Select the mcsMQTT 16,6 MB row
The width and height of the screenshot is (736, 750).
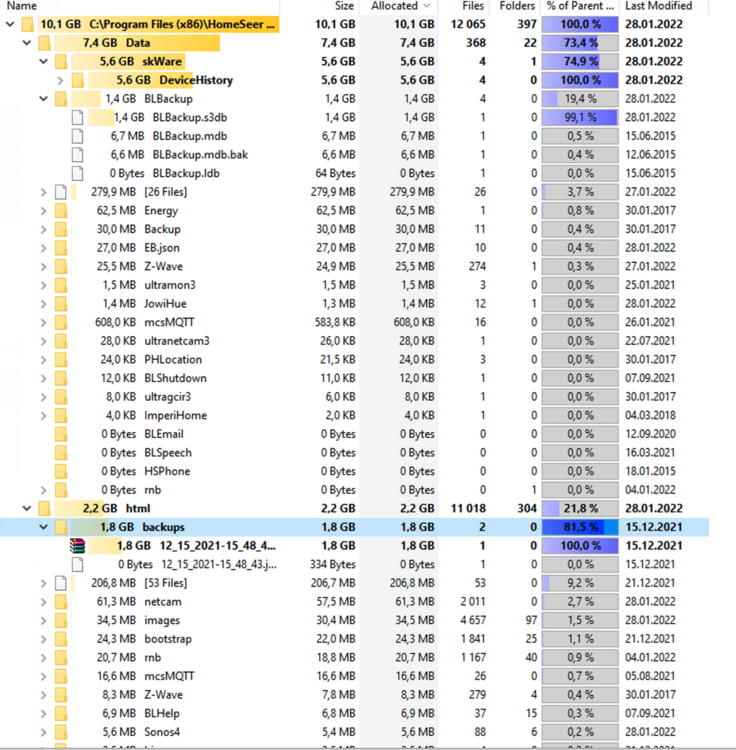coord(354,676)
